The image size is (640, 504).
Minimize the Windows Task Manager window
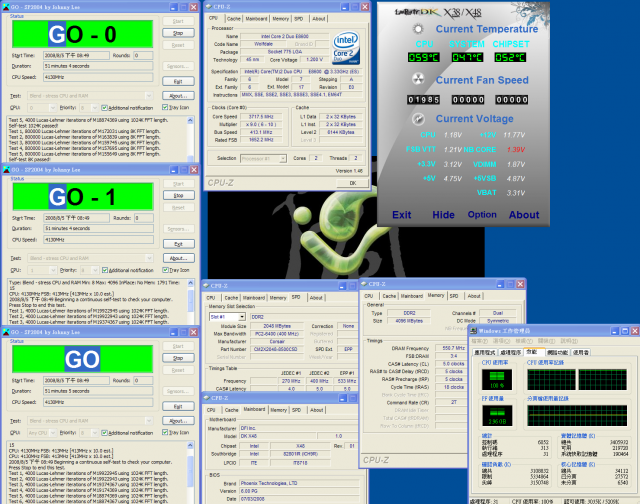coord(615,331)
